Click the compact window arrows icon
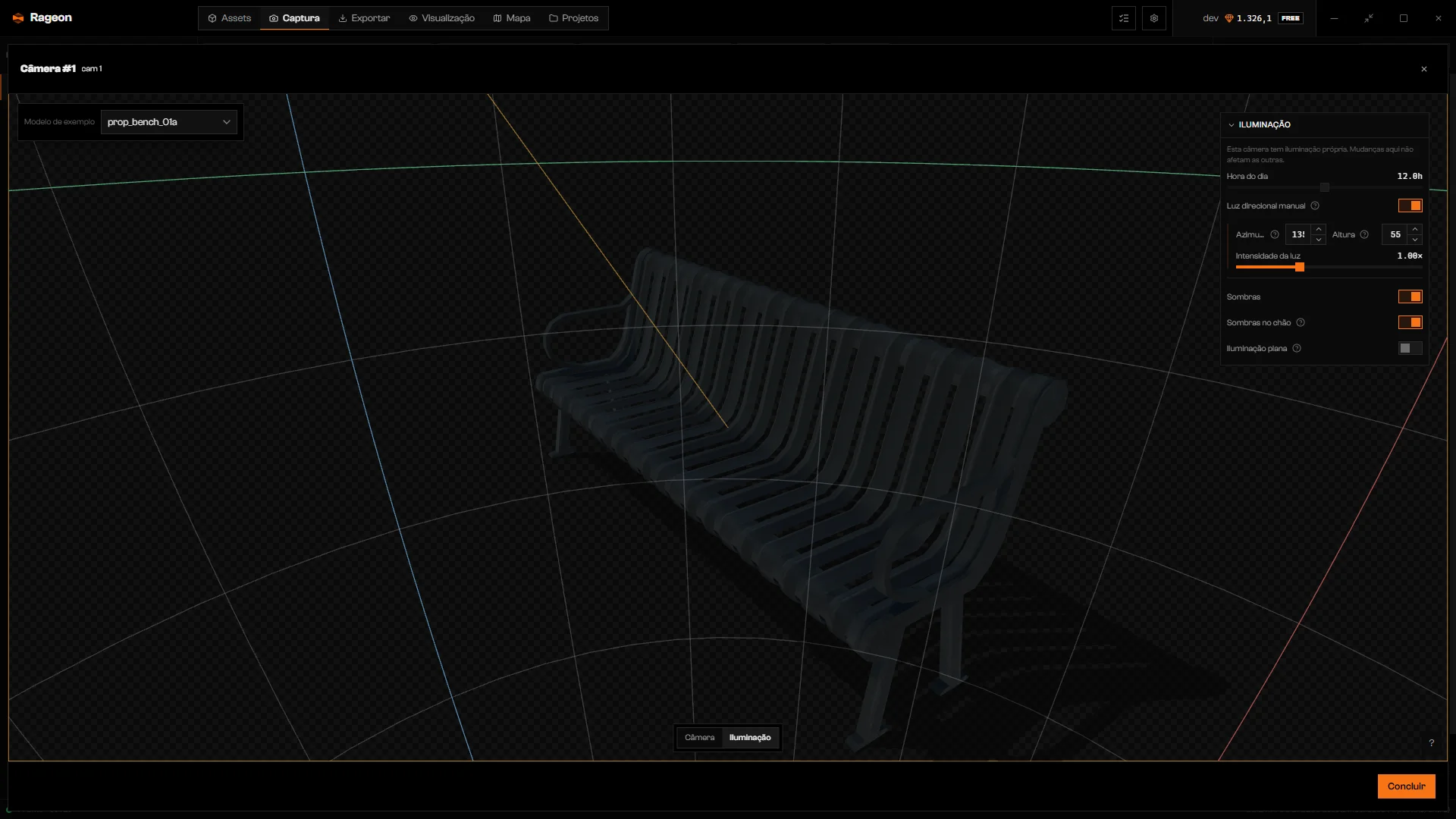Viewport: 1456px width, 819px height. pos(1369,18)
